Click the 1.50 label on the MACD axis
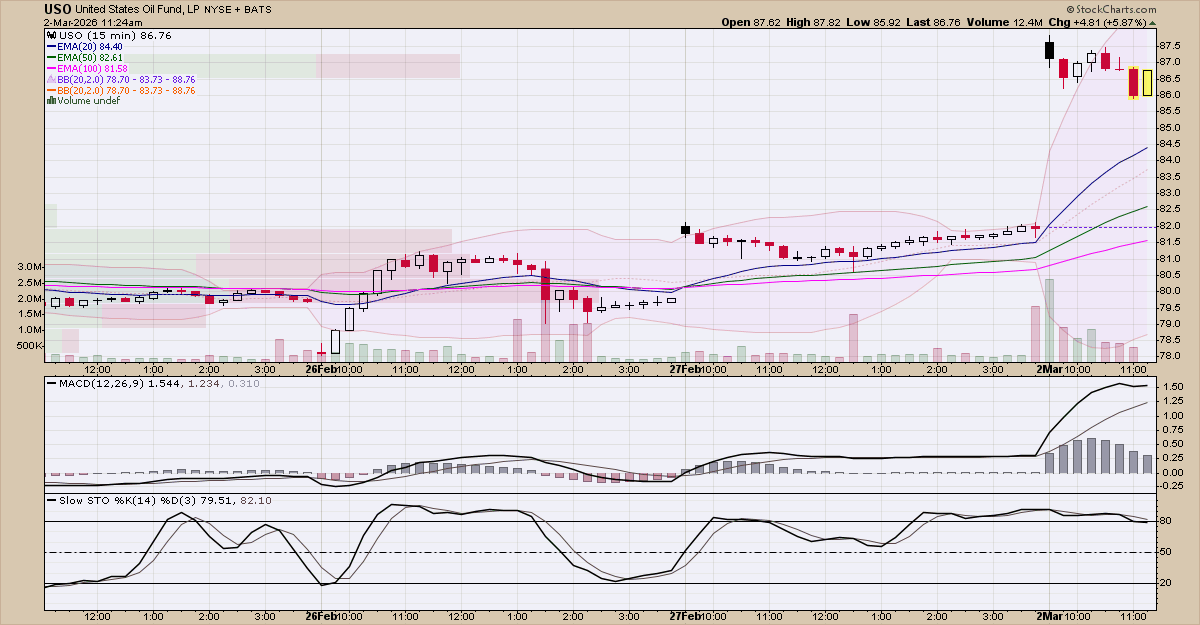This screenshot has width=1200, height=625. (1172, 386)
